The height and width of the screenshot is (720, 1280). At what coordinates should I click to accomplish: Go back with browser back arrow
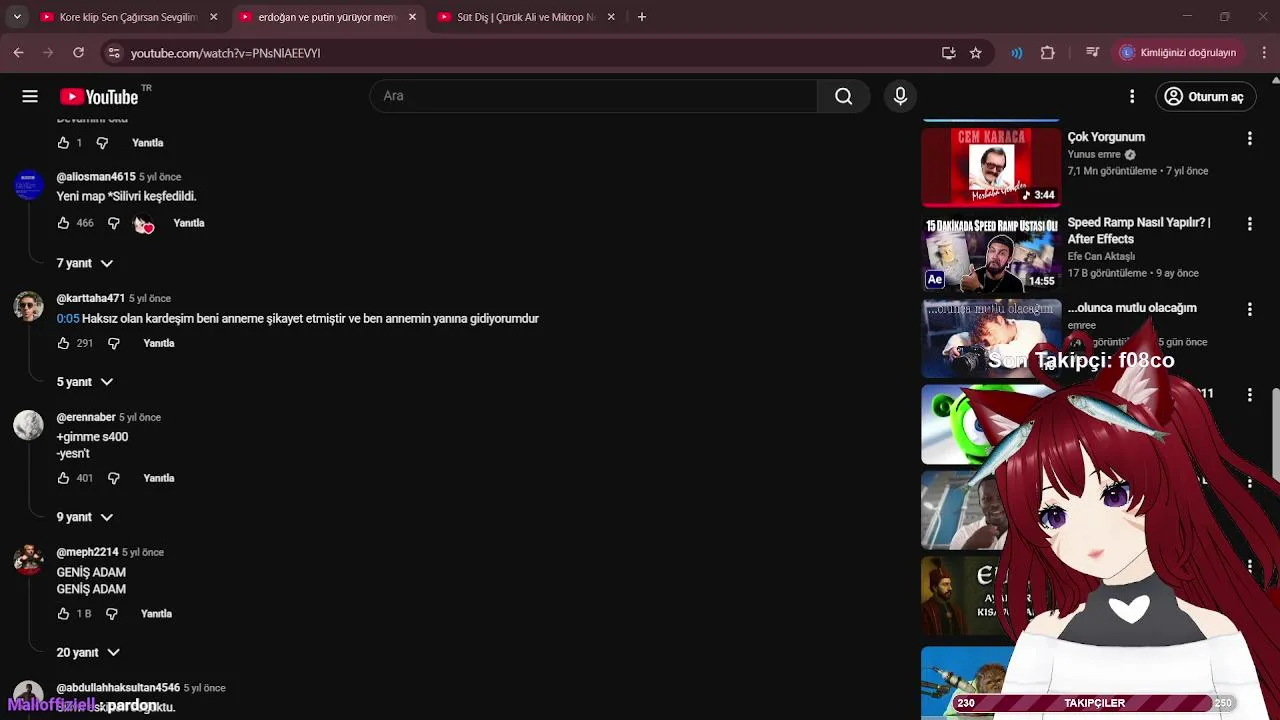point(18,53)
